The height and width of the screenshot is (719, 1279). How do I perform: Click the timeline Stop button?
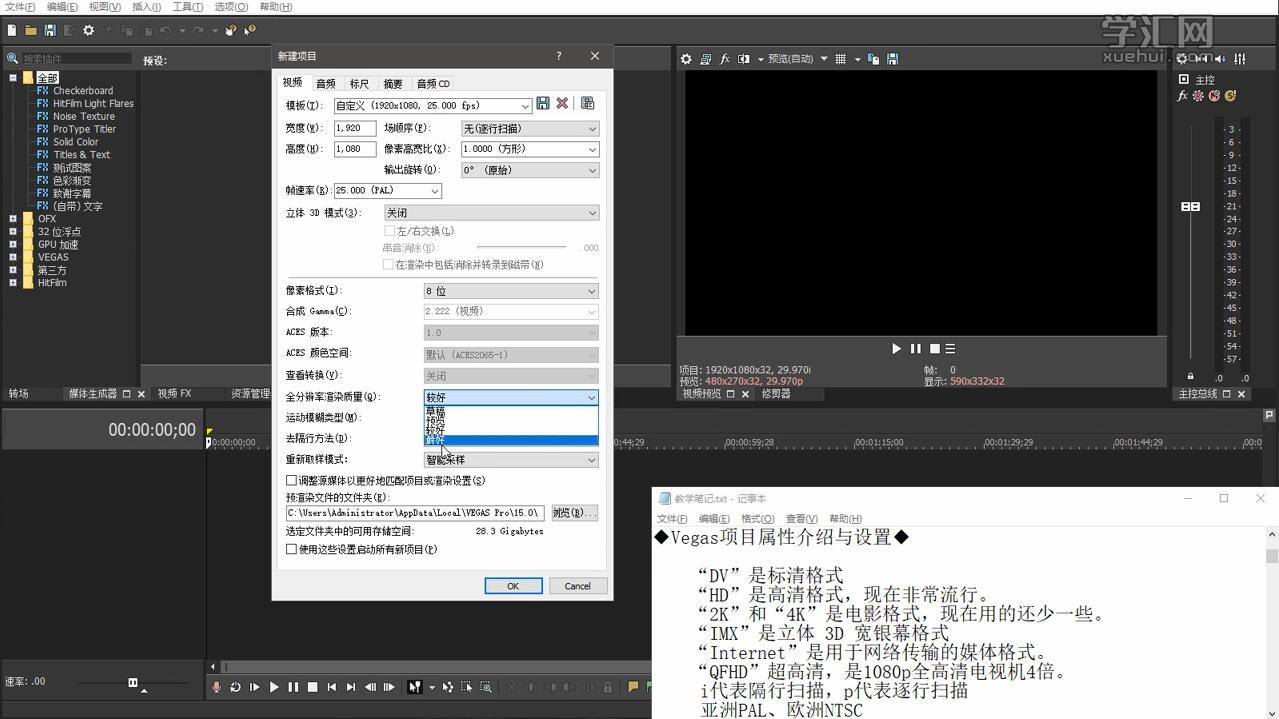(312, 687)
